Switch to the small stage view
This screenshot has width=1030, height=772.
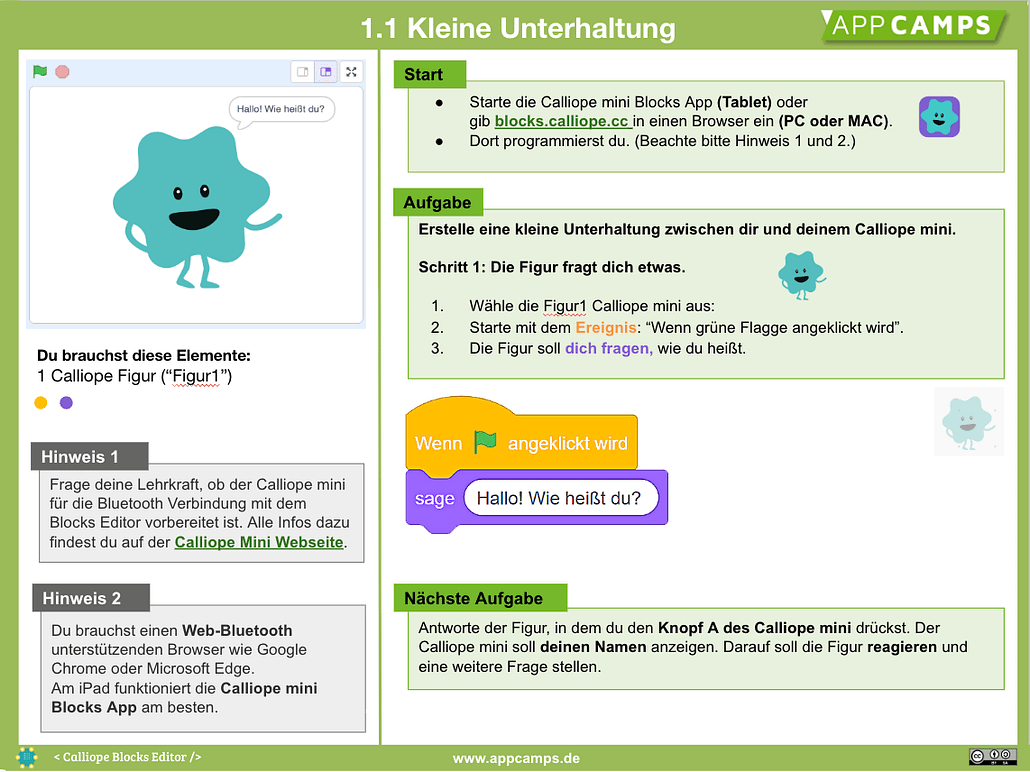point(301,72)
